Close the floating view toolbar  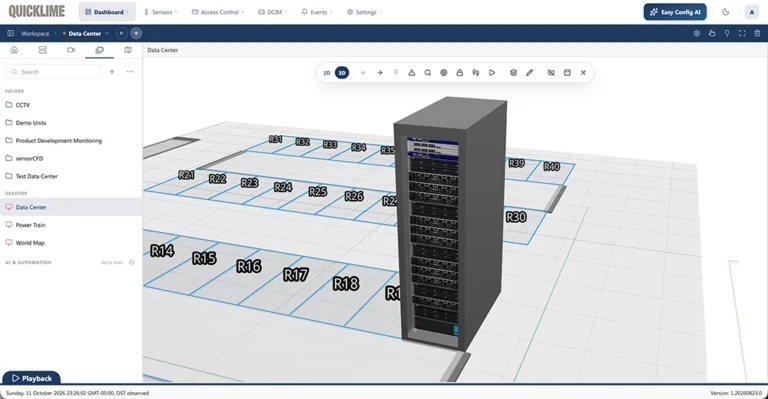pos(583,73)
